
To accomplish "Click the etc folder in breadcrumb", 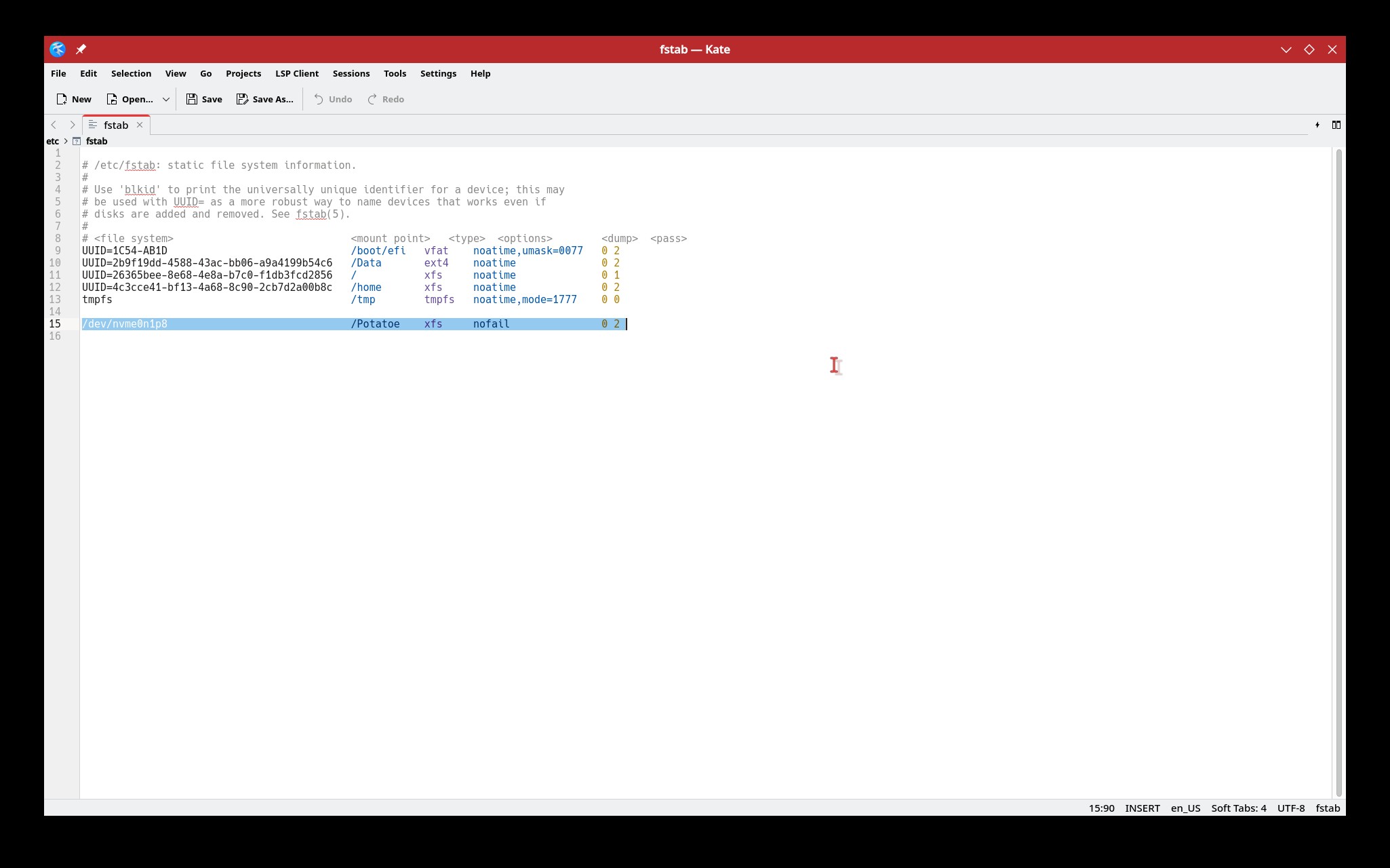I will (x=52, y=141).
